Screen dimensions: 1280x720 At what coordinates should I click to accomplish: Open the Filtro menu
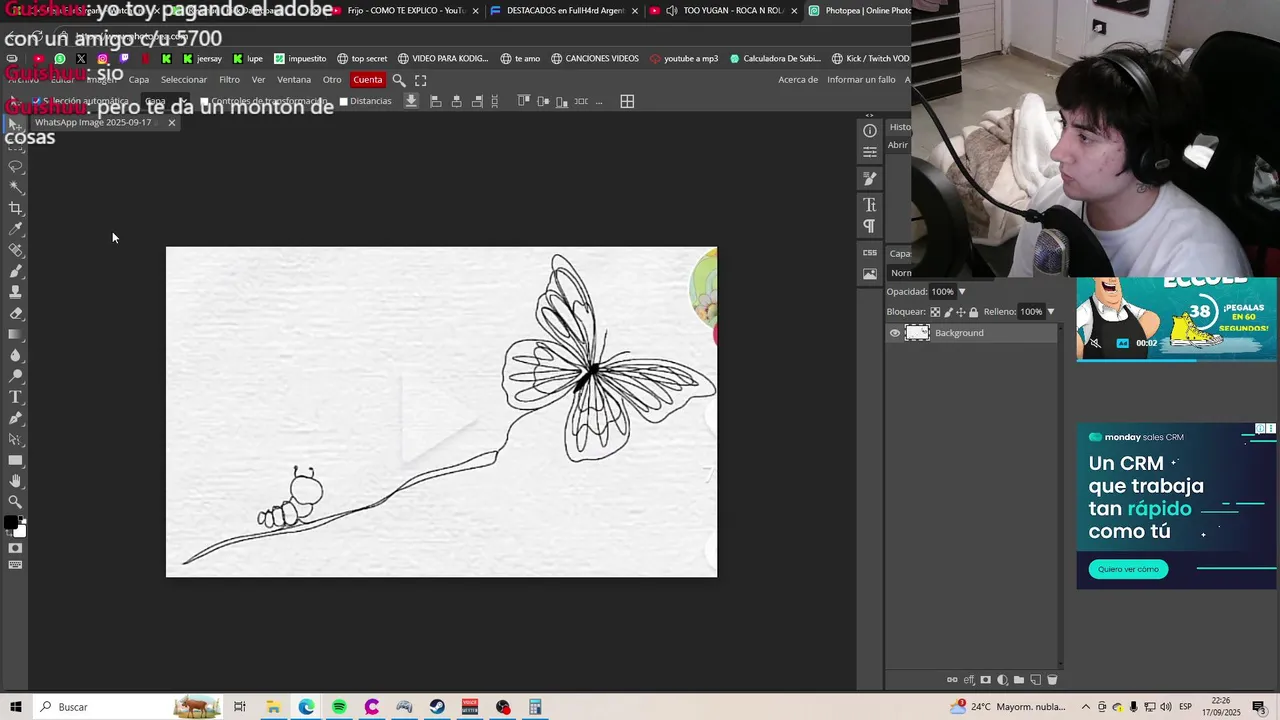[x=230, y=80]
